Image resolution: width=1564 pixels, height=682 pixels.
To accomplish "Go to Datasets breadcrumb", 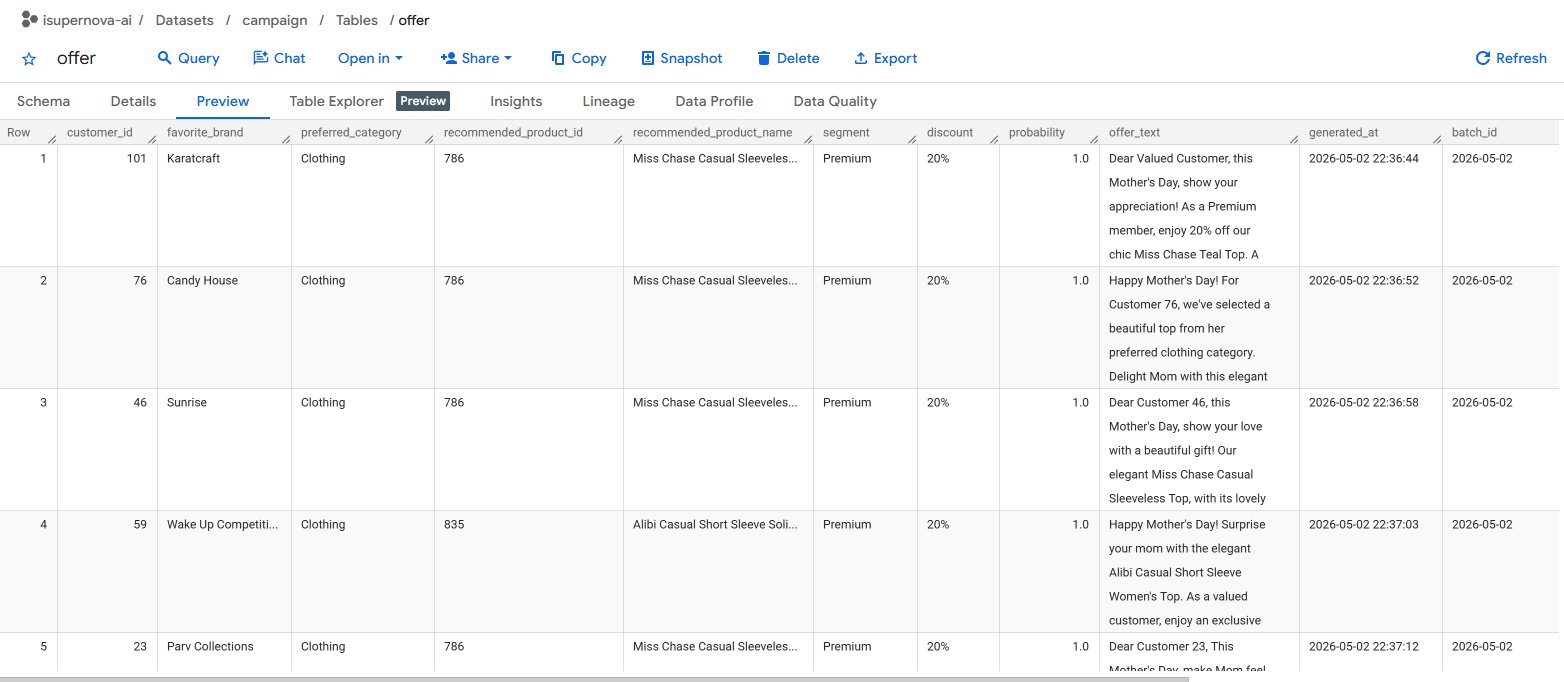I will [184, 19].
